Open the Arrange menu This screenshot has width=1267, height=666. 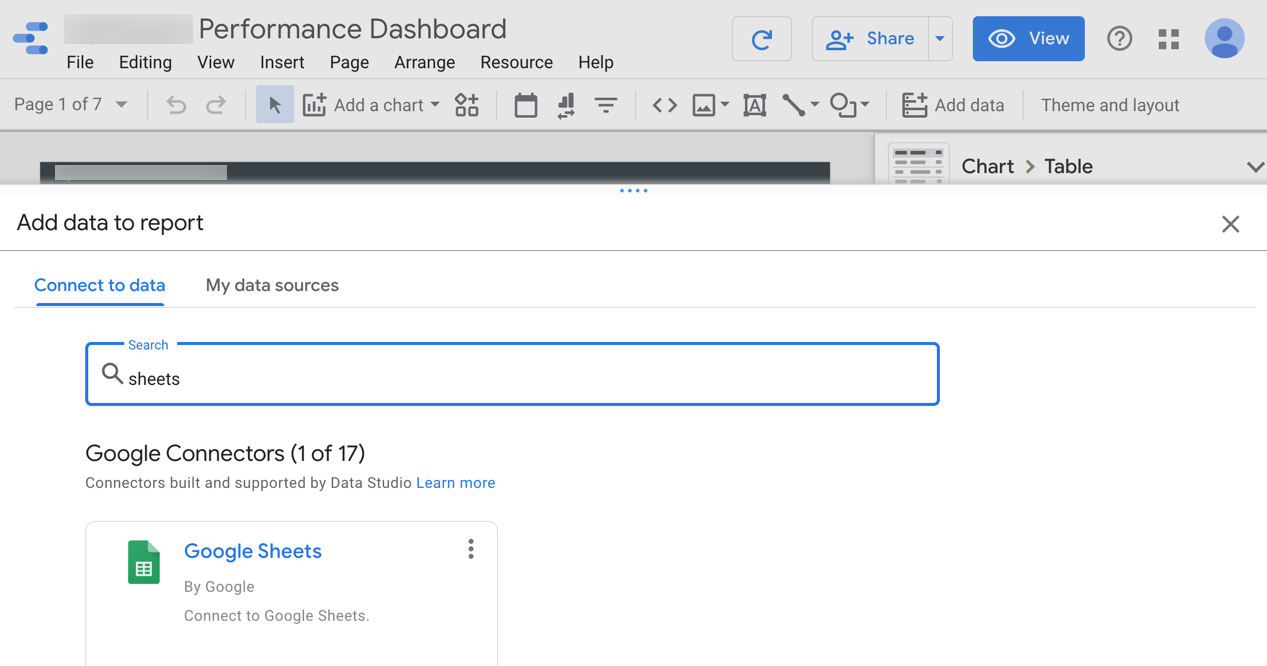[x=425, y=62]
